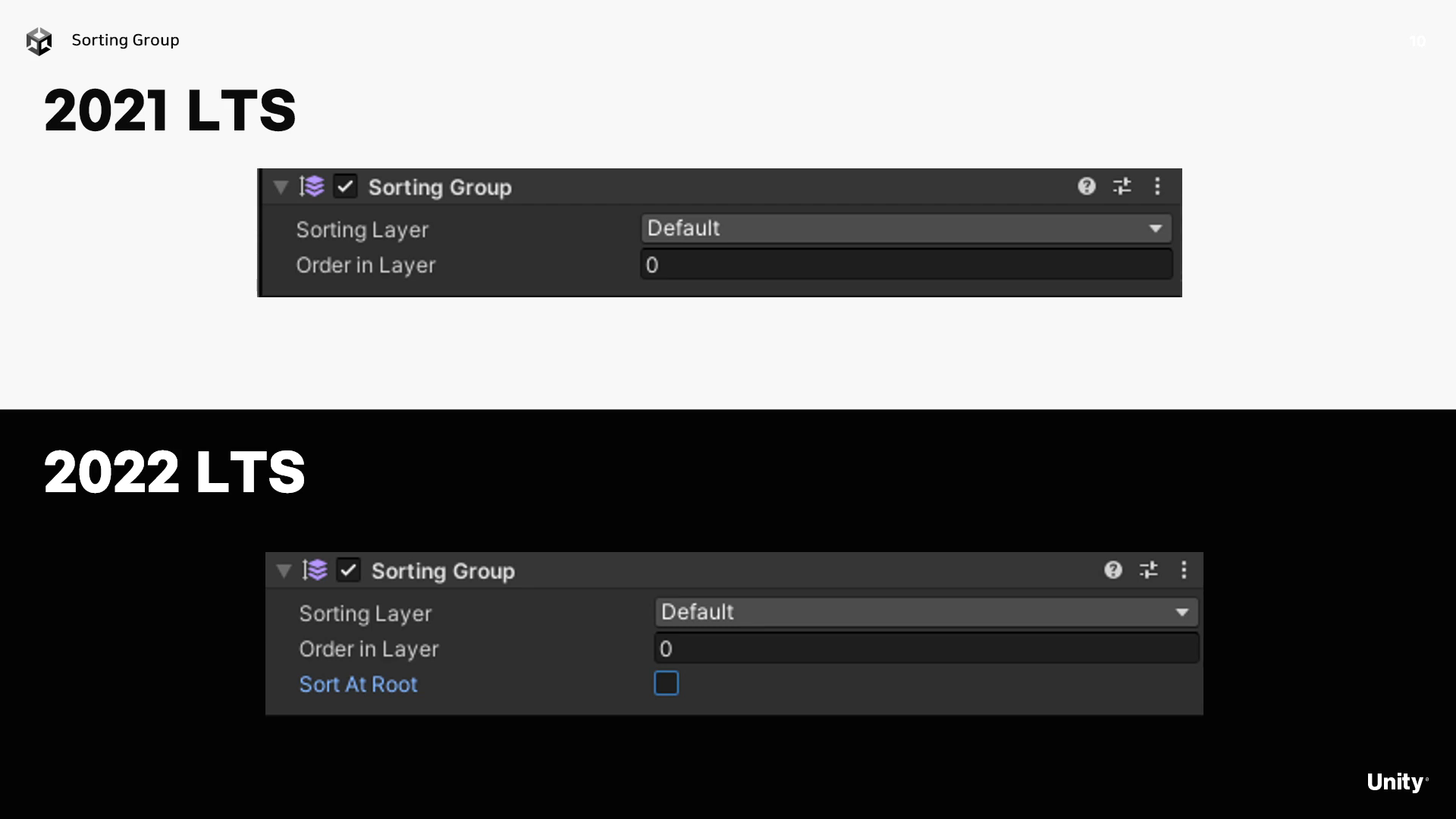The height and width of the screenshot is (819, 1456).
Task: Enable the Sort At Root checkbox
Action: click(x=666, y=683)
